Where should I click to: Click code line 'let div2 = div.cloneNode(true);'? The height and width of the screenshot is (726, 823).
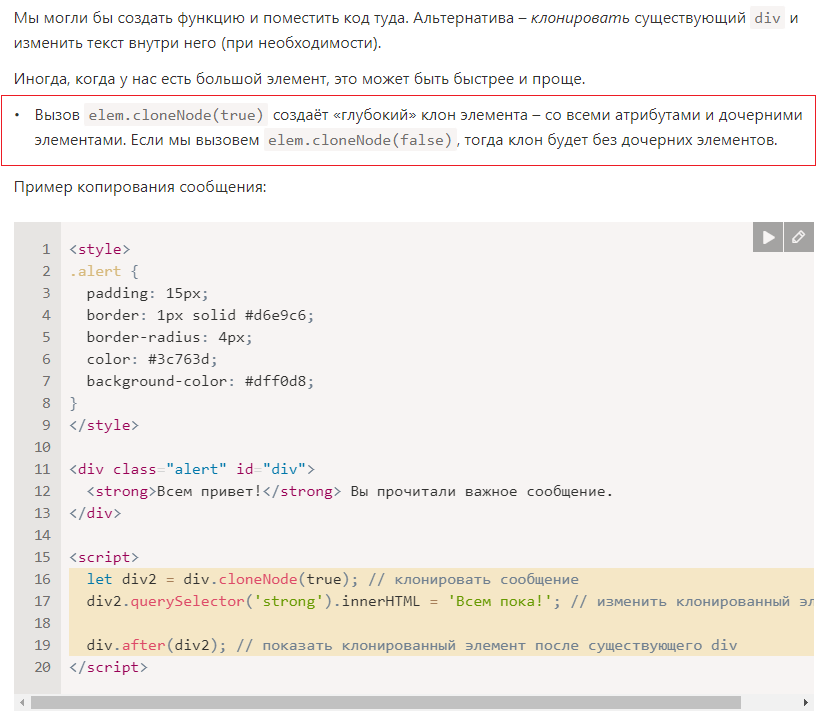pyautogui.click(x=223, y=579)
